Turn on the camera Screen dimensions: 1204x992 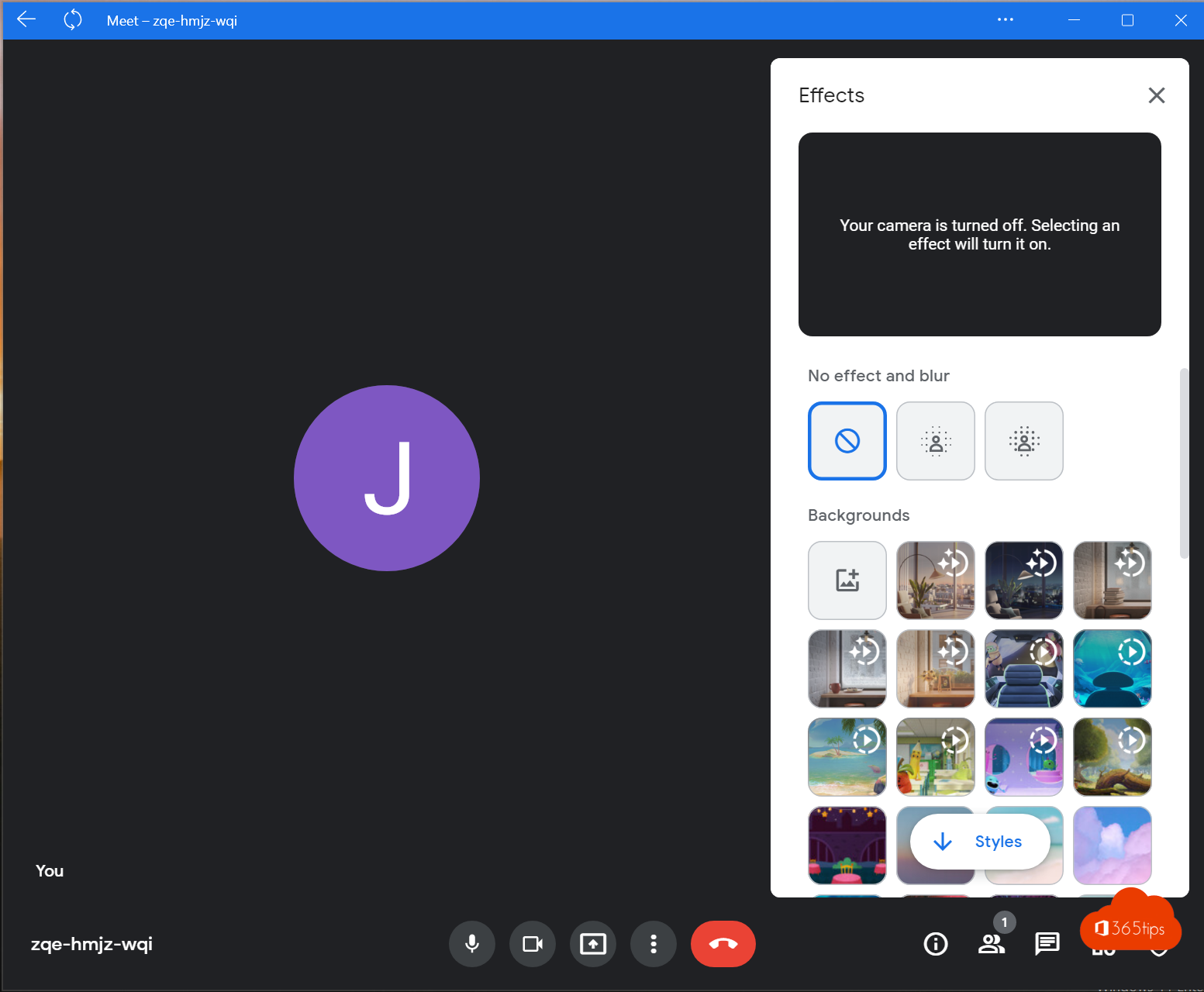click(533, 944)
